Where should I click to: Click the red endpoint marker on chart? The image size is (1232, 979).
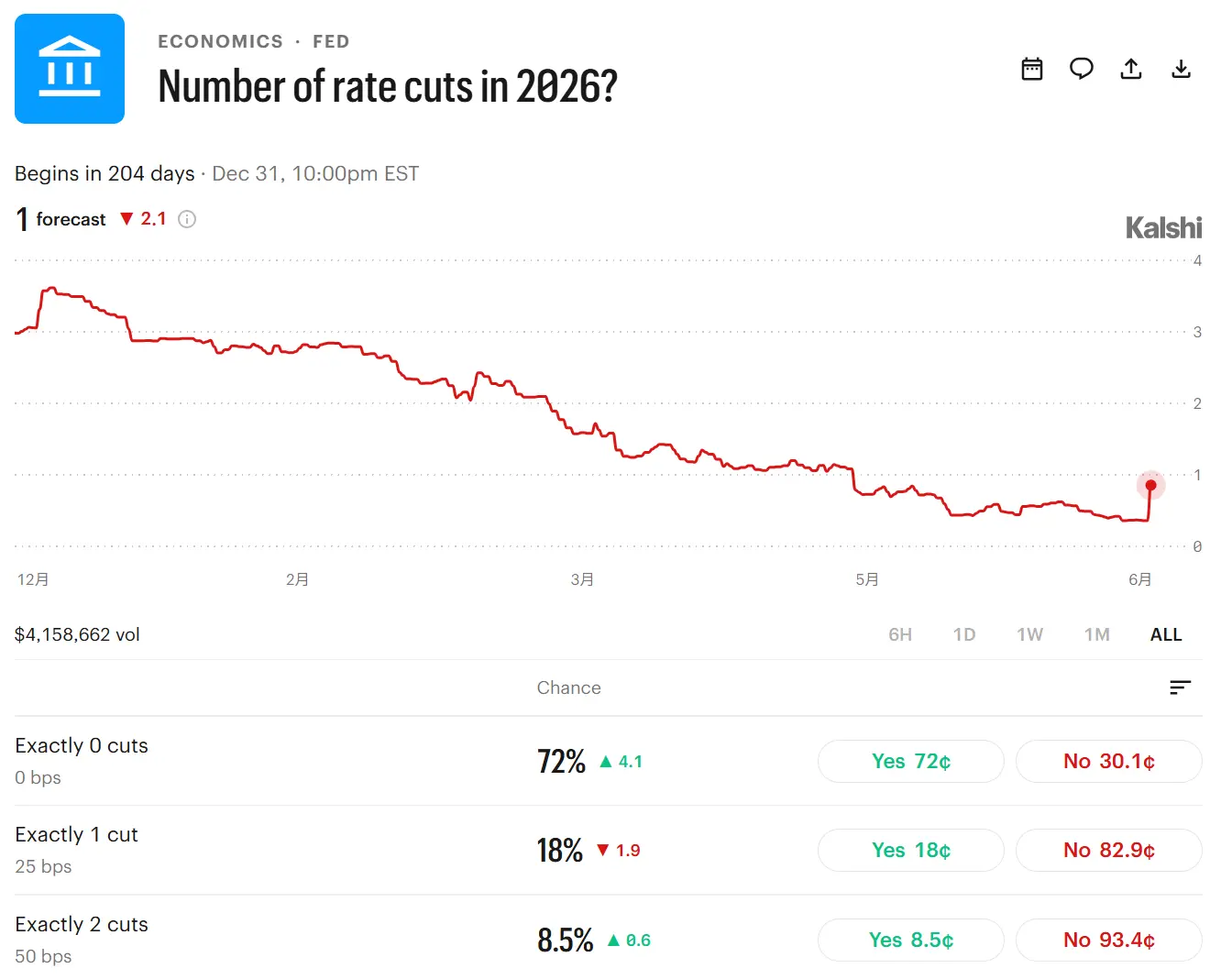coord(1150,485)
